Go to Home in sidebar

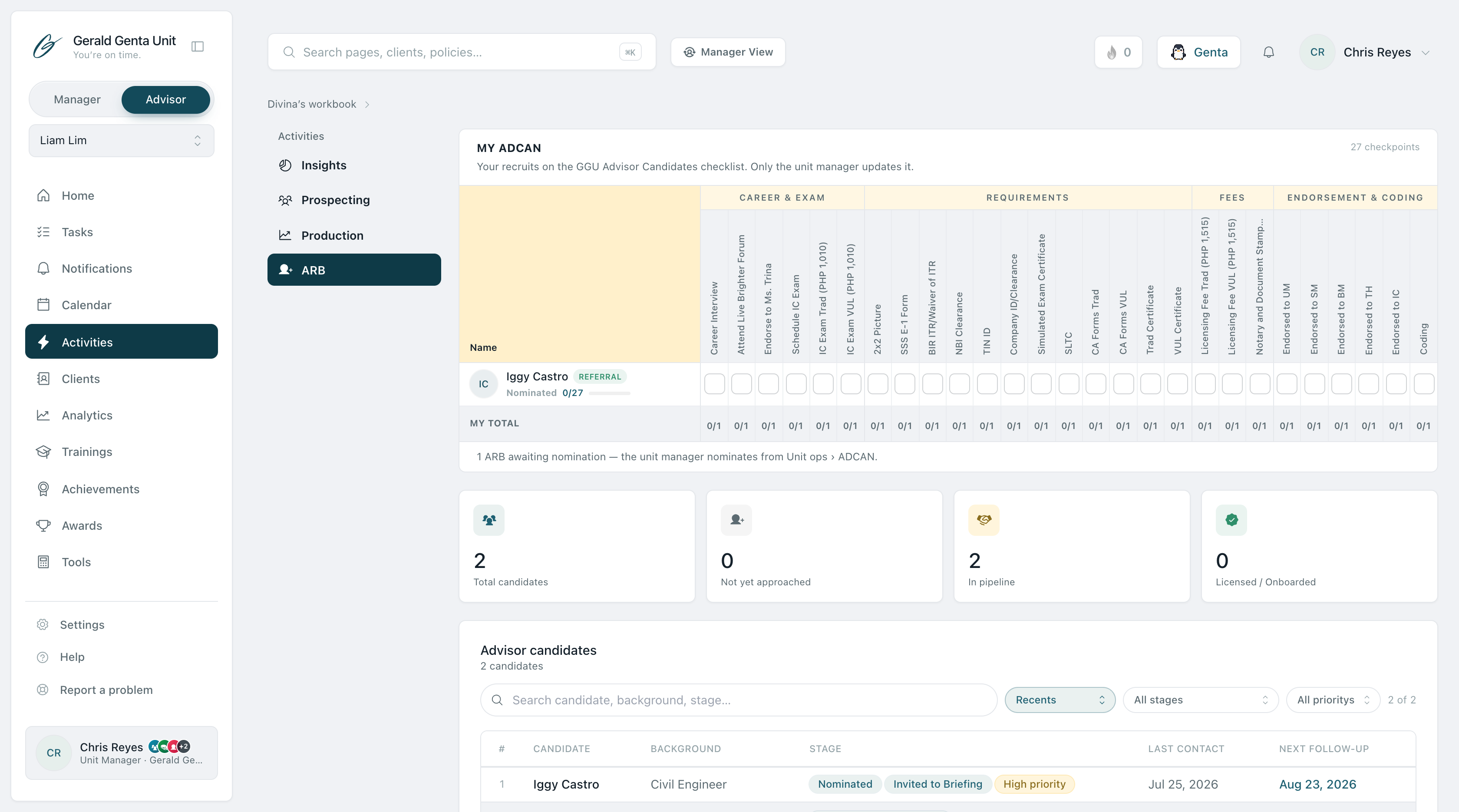click(x=121, y=195)
